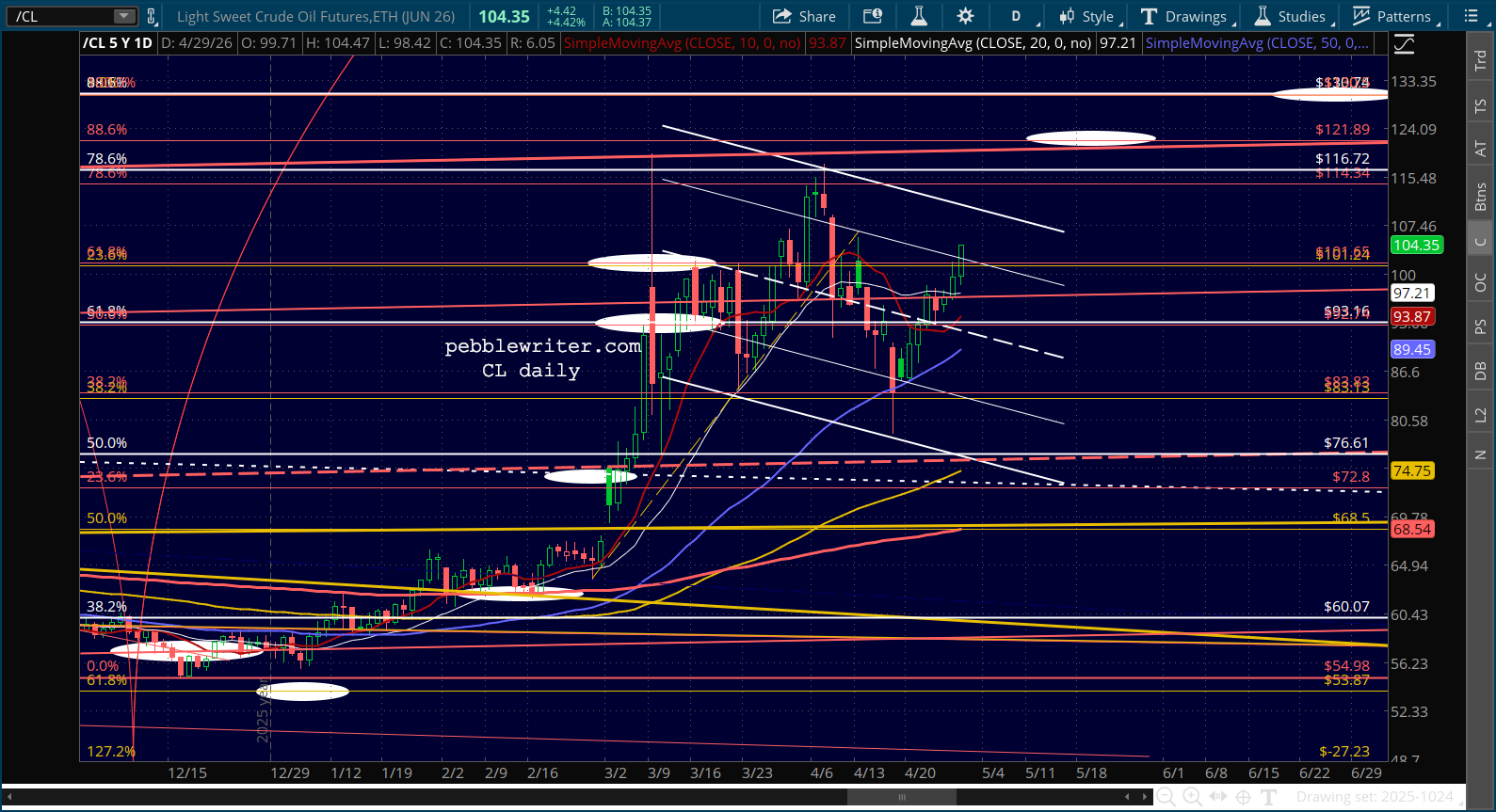Click the H: 104.47 high value
Image resolution: width=1496 pixels, height=812 pixels.
tap(336, 43)
